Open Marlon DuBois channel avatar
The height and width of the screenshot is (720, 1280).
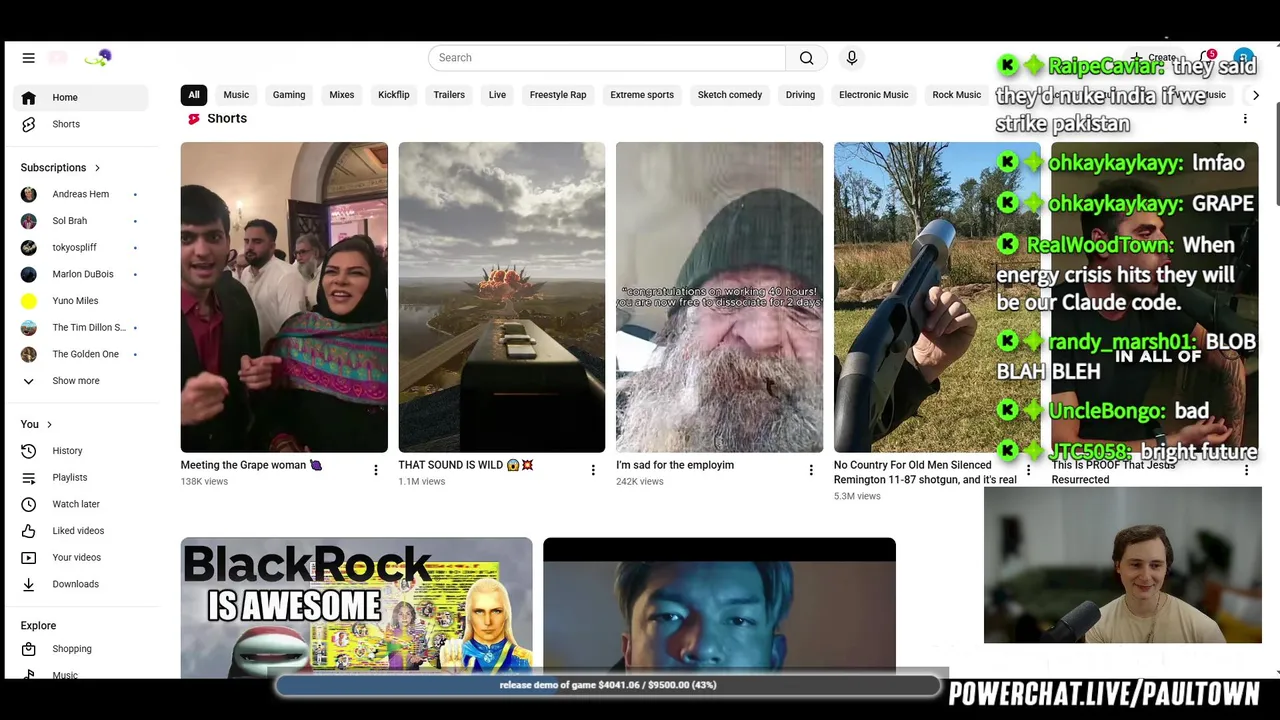pos(28,274)
